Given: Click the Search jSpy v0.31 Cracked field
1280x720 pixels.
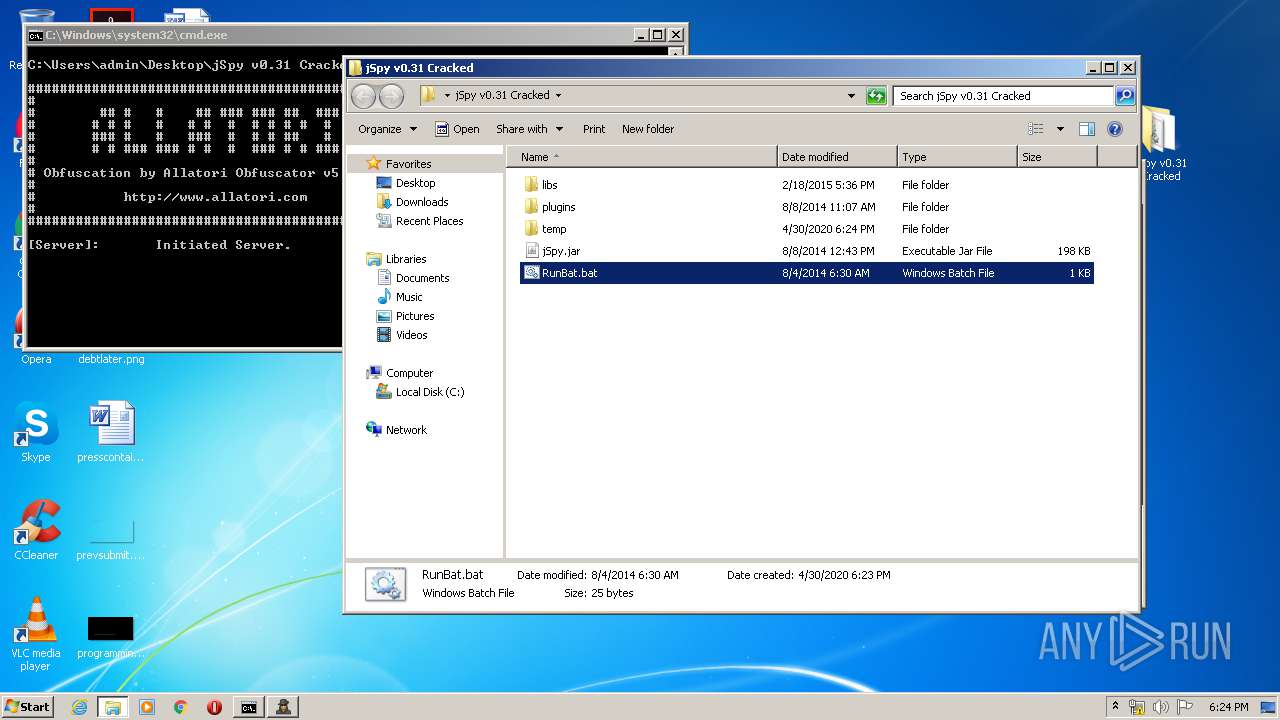Looking at the screenshot, I should coord(1003,96).
